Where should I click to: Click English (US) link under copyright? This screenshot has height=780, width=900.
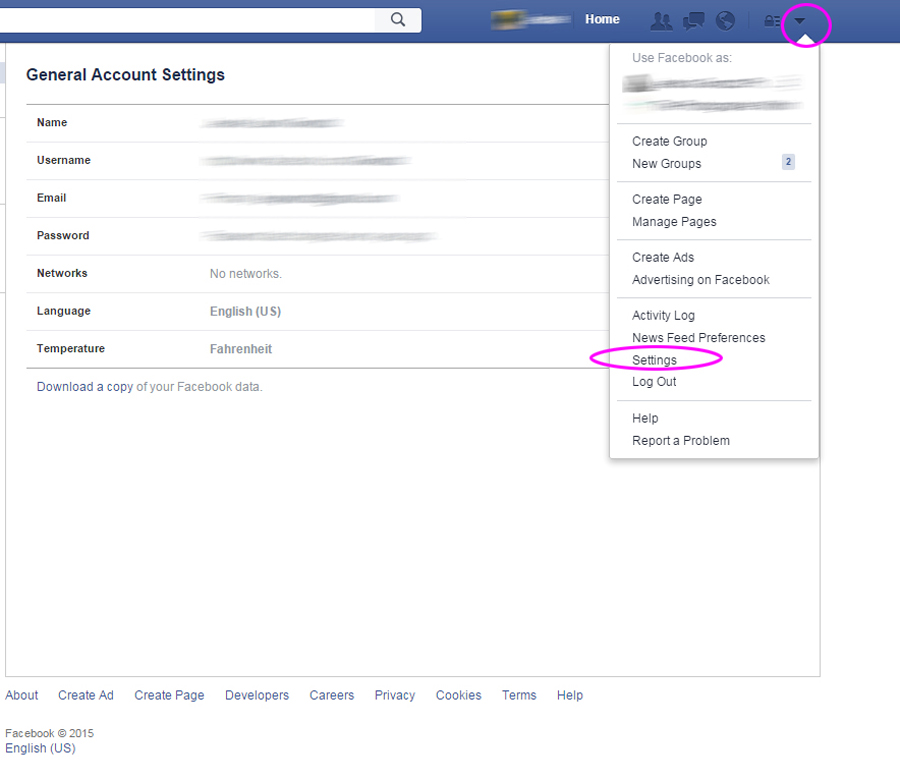point(40,748)
